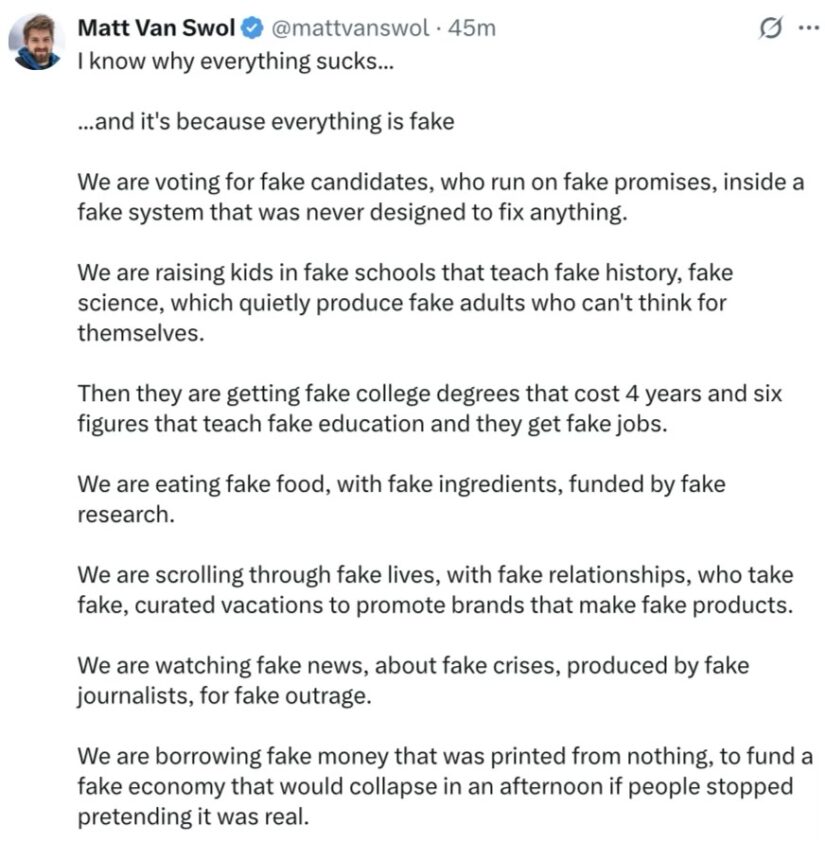Click line starting 'Then they are getting fake'
Screen dimensions: 825x859
click(429, 394)
